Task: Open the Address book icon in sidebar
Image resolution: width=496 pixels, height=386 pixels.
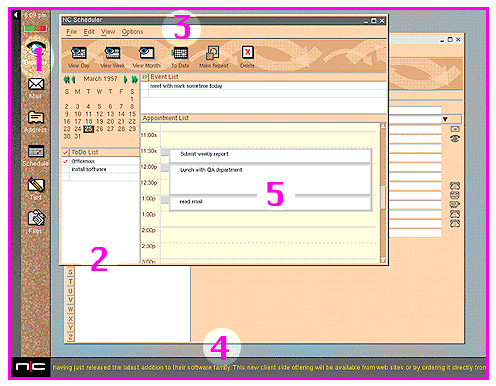Action: [x=36, y=118]
